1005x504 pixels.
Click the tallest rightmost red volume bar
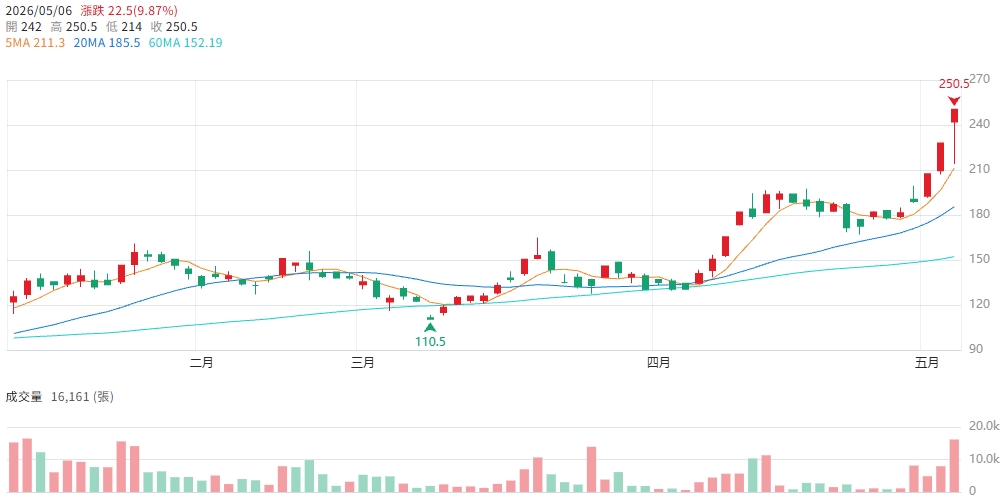pos(954,466)
